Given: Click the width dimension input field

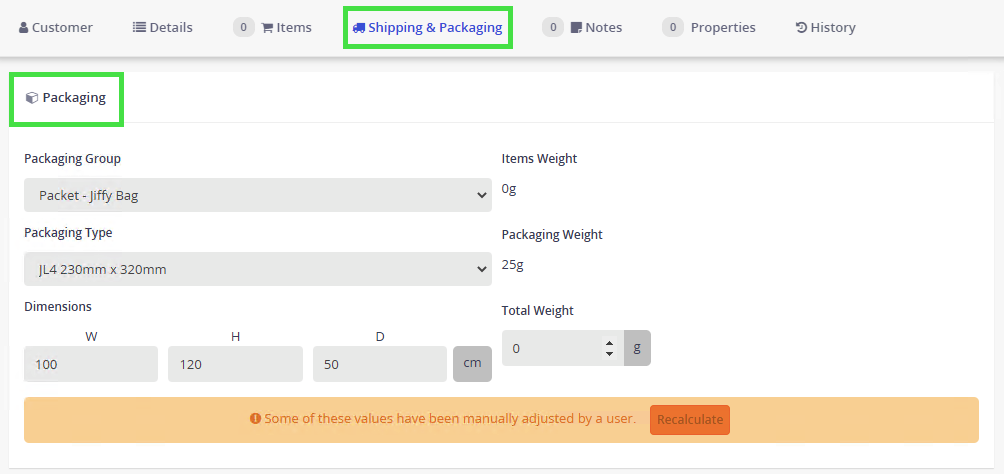Looking at the screenshot, I should [91, 365].
